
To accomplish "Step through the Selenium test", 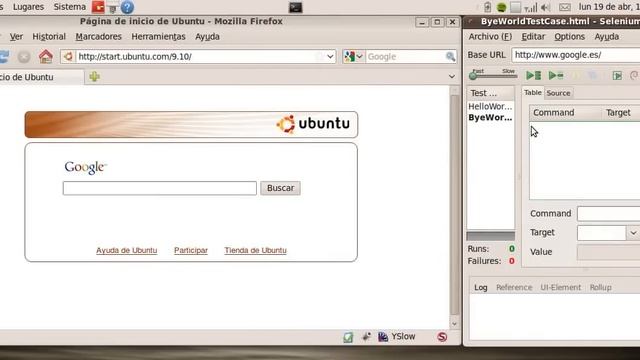I will [x=593, y=75].
